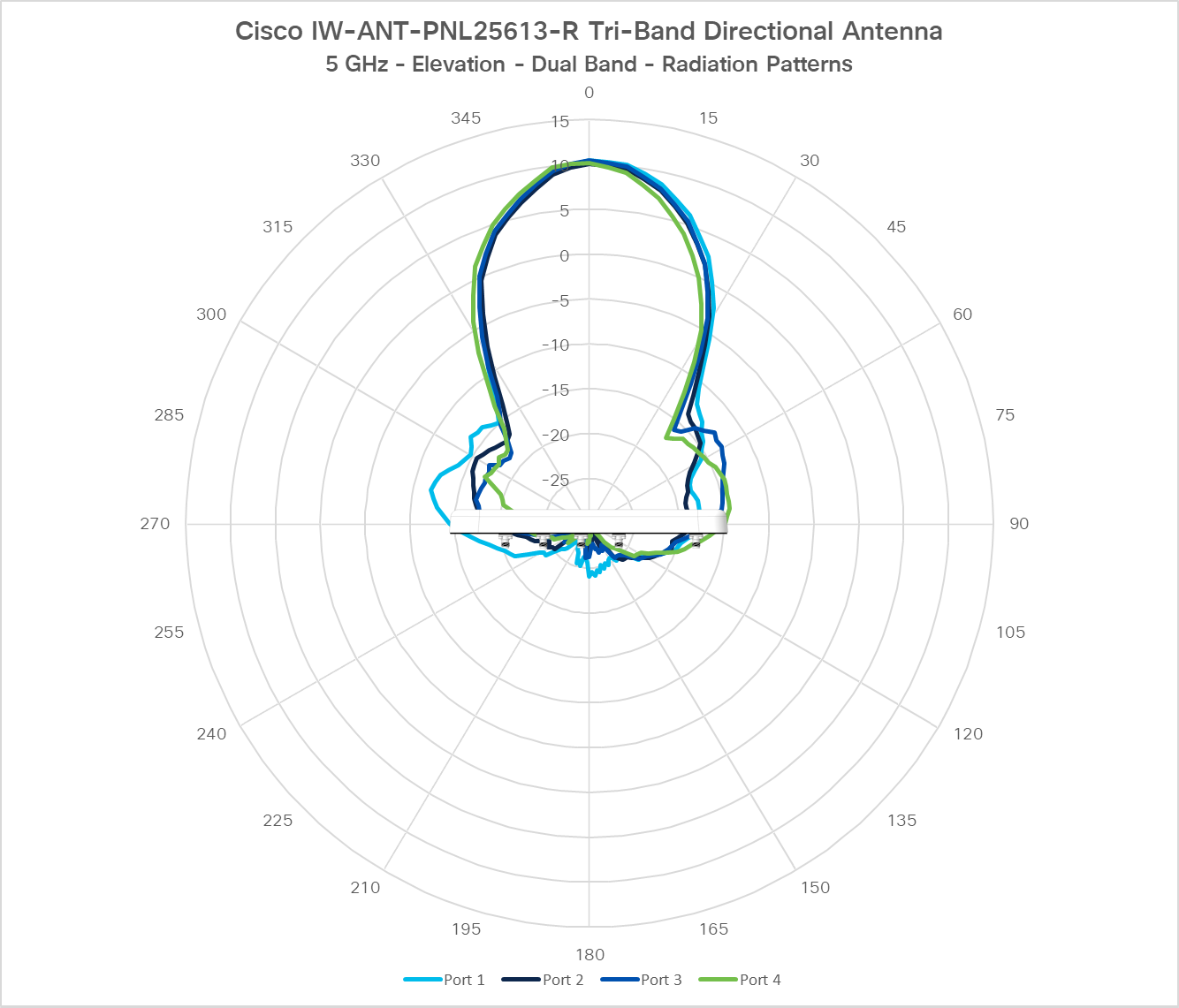Click the subtitle '5 GHz - Elevation - Dual Band - Radiation Patterns'
Screen dimensions: 1179x1008
tap(589, 64)
